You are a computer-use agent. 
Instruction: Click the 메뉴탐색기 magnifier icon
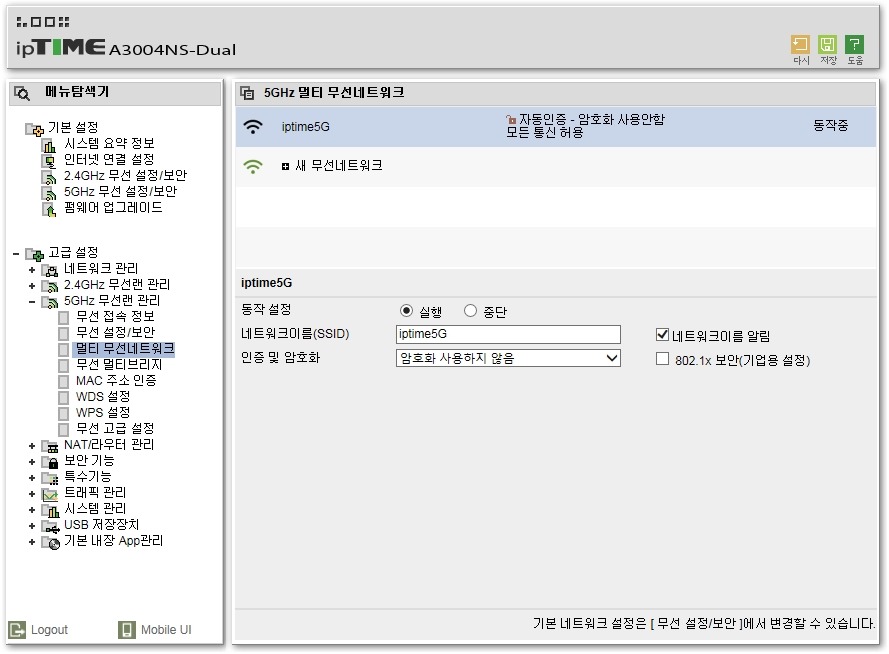(x=22, y=93)
